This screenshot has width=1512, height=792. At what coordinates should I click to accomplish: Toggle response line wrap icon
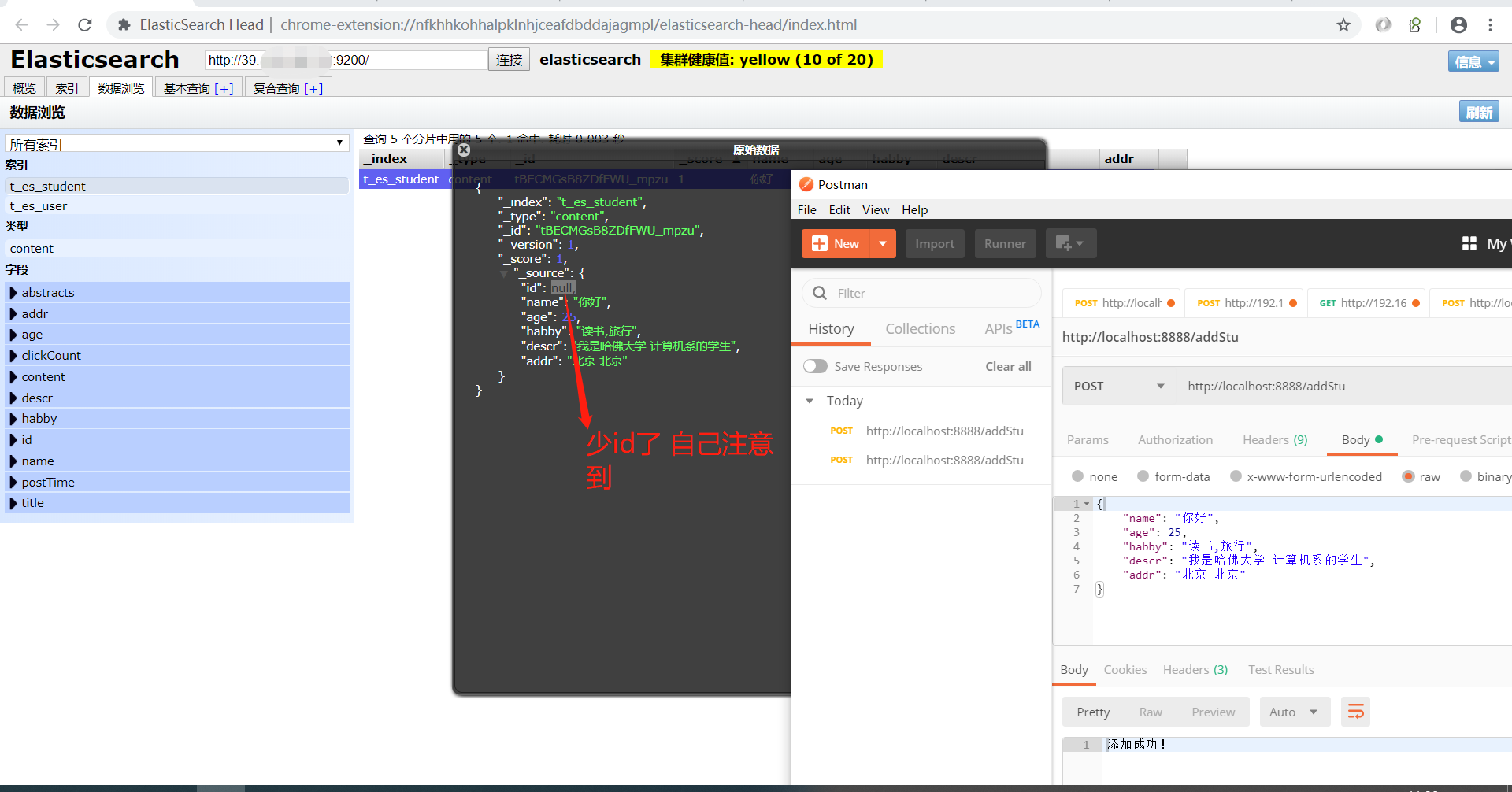pos(1355,712)
